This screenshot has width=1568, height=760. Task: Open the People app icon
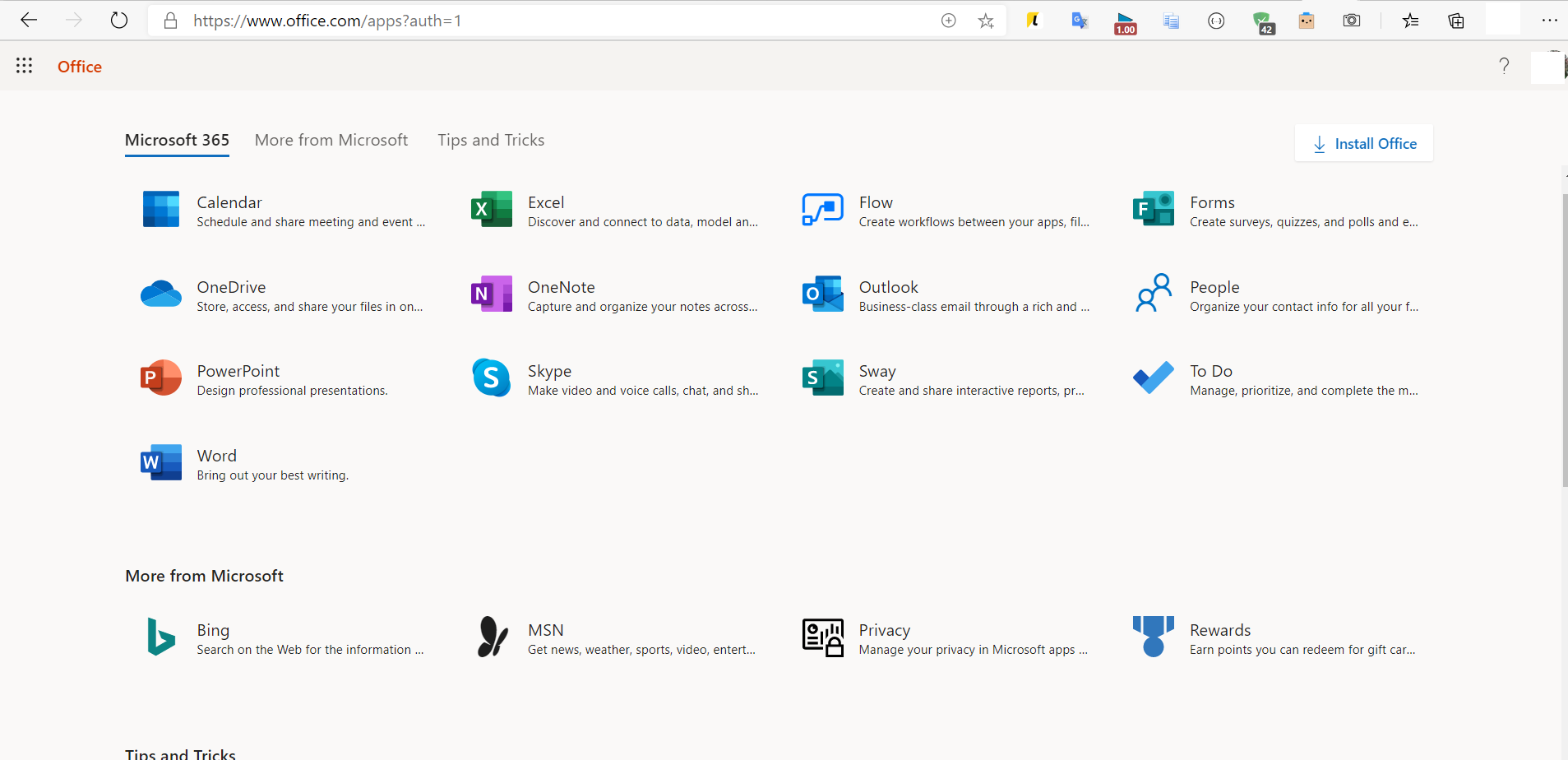[x=1153, y=293]
